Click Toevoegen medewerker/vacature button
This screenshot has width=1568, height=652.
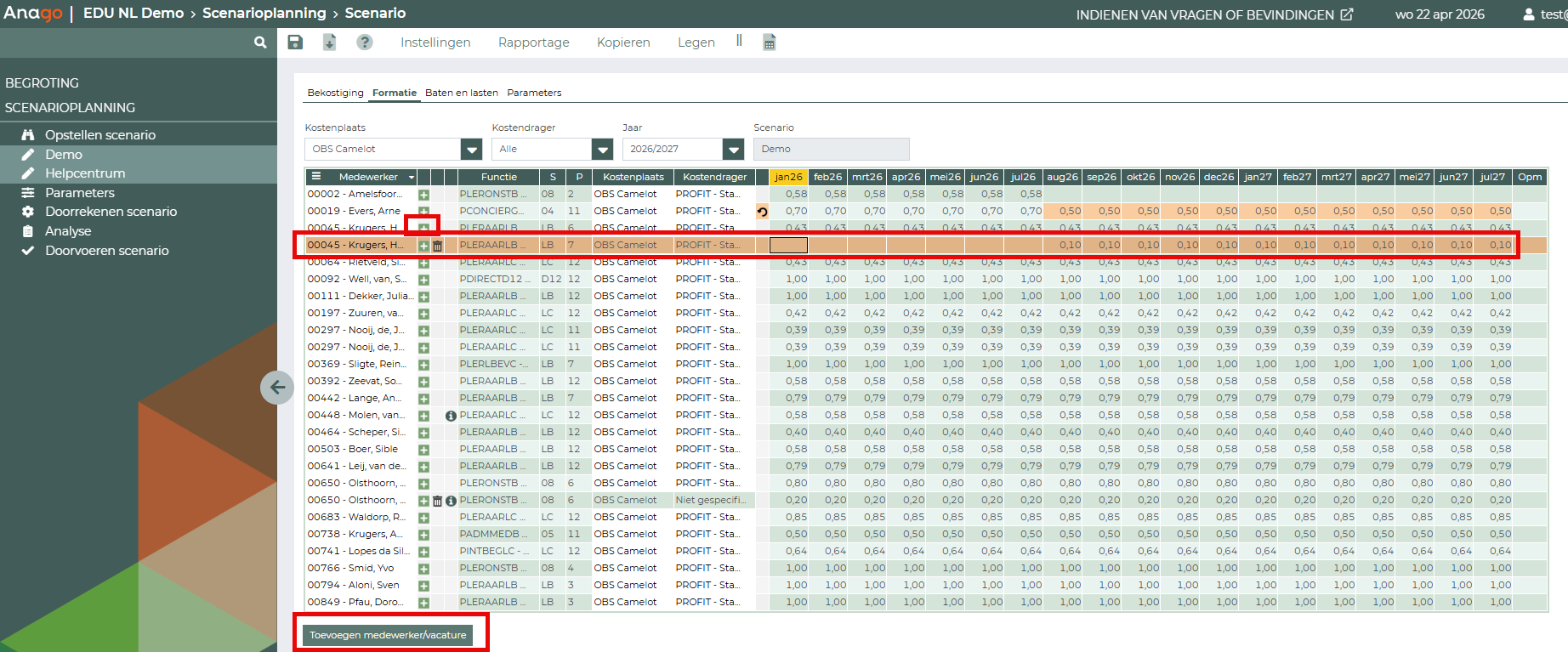point(388,635)
